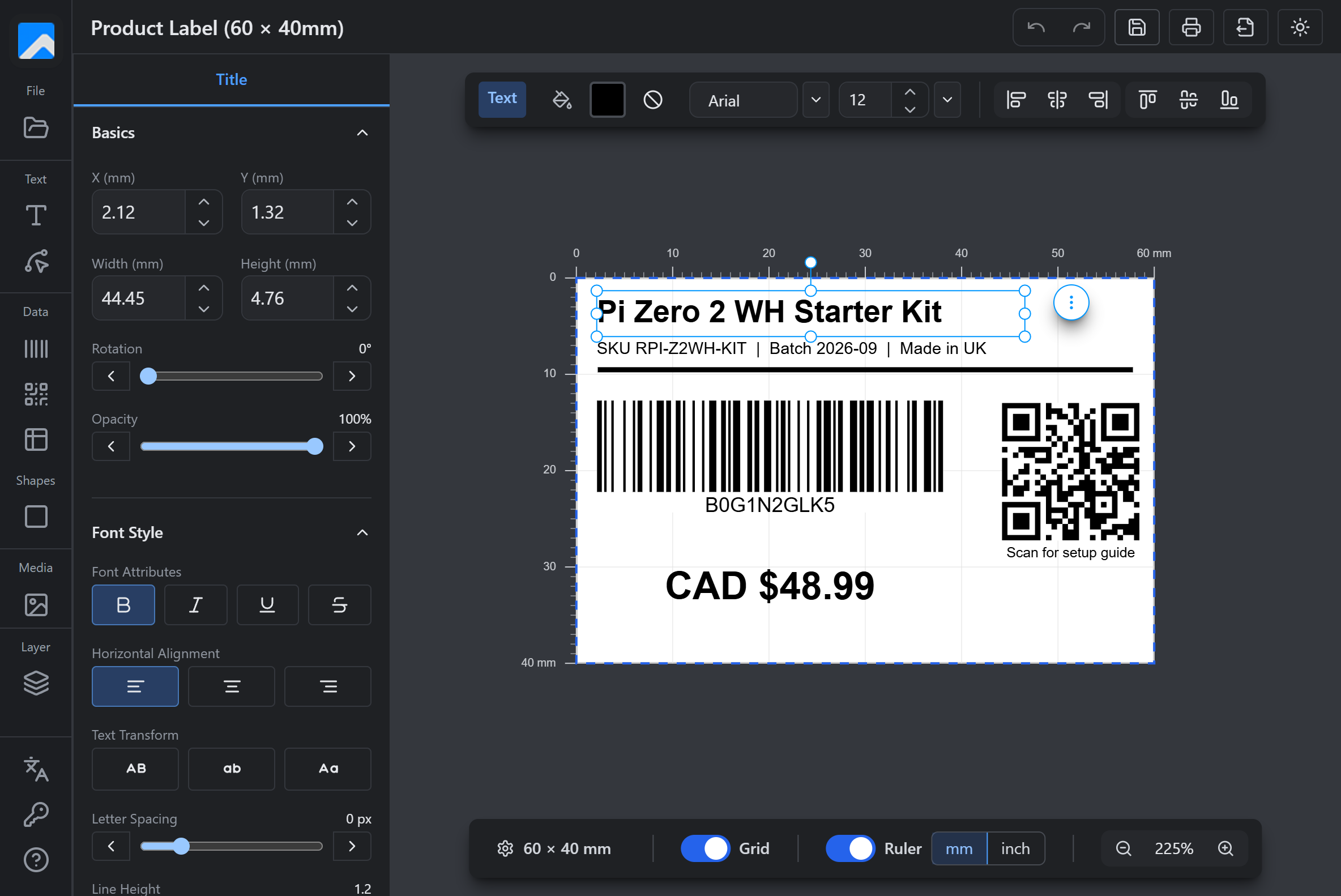
Task: Apply uppercase AB text transform
Action: pyautogui.click(x=135, y=769)
